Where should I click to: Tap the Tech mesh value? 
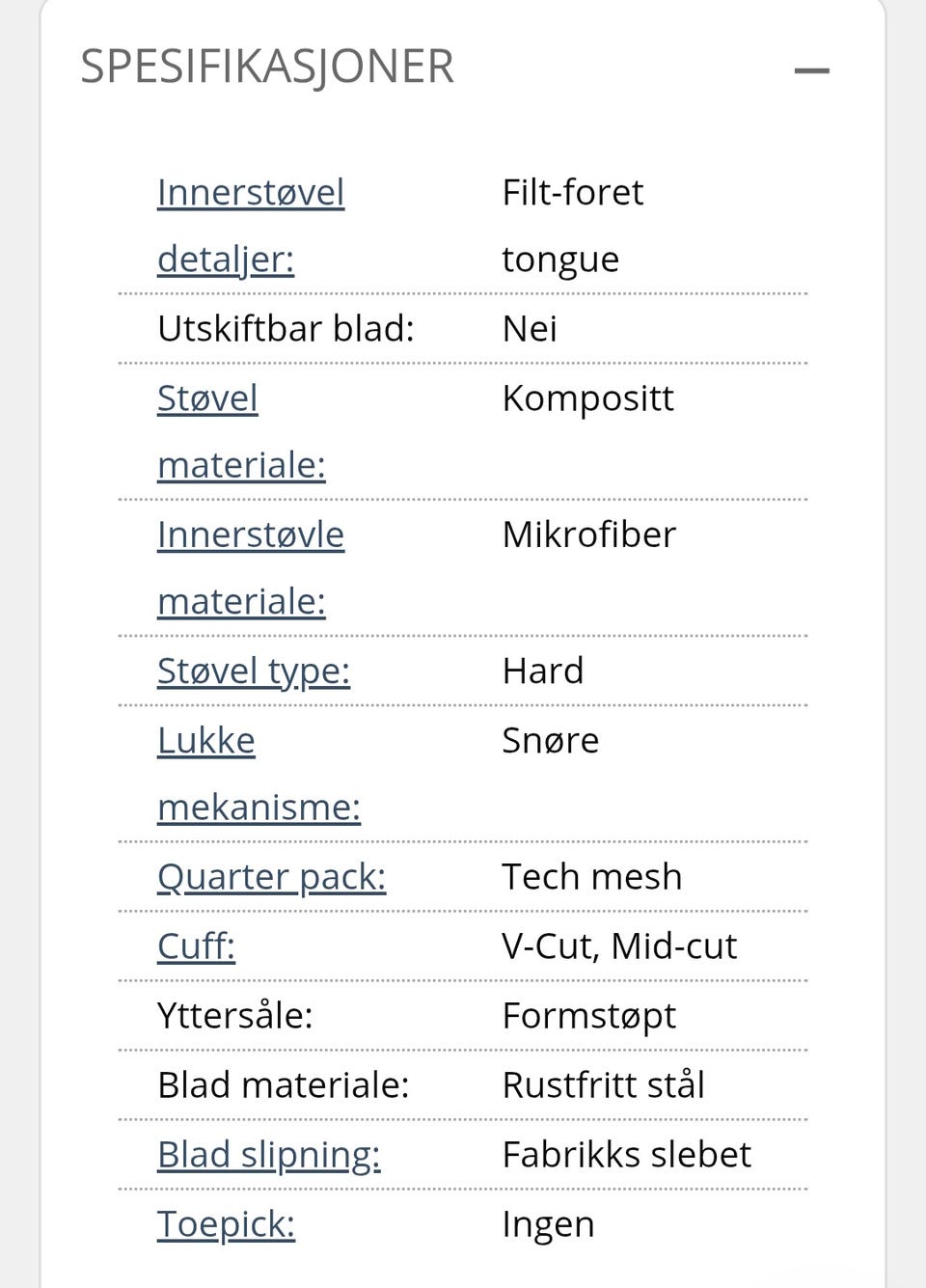click(x=591, y=876)
